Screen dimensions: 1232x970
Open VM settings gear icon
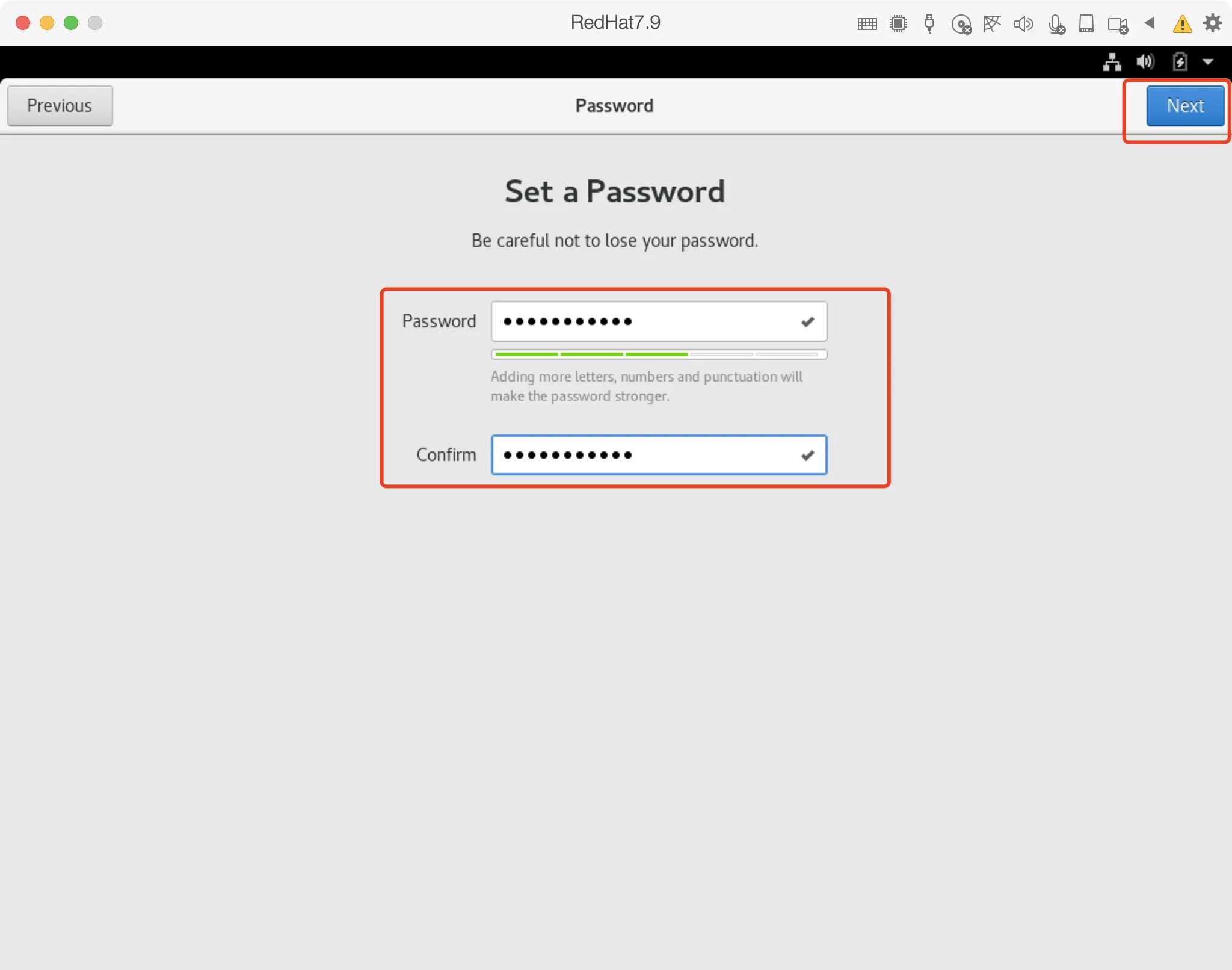pos(1213,23)
